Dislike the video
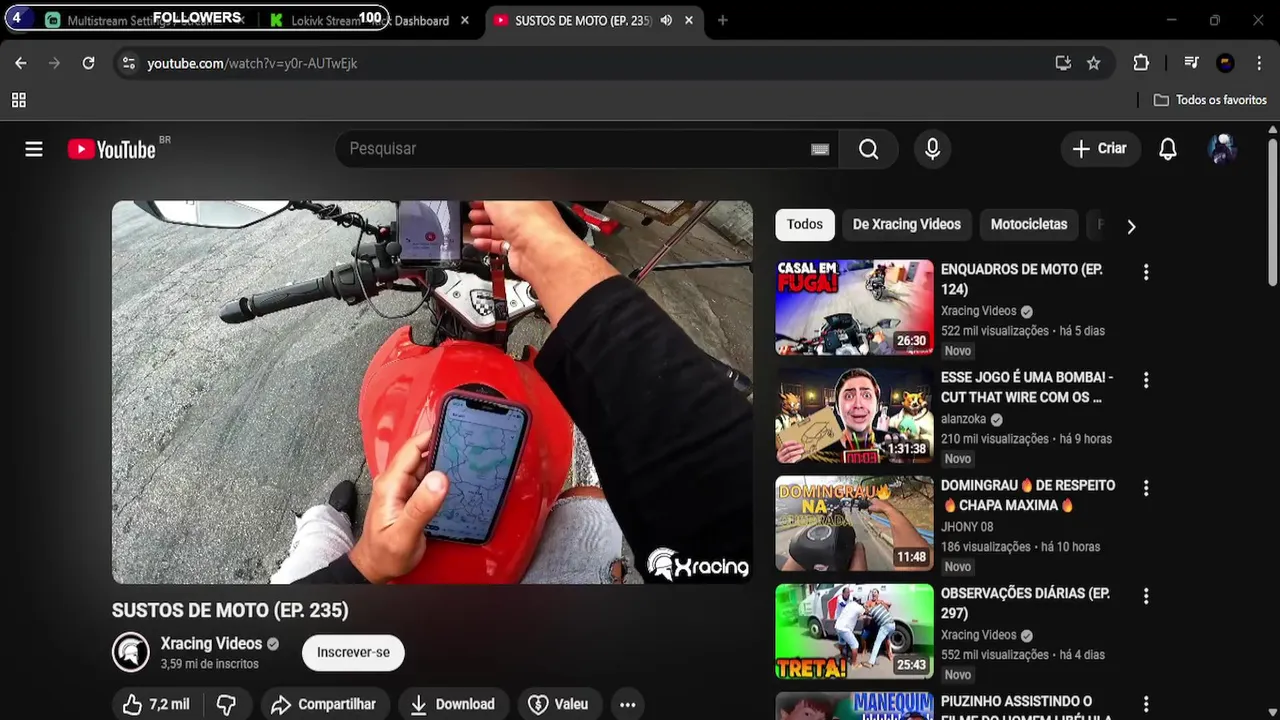This screenshot has width=1280, height=720. (227, 704)
